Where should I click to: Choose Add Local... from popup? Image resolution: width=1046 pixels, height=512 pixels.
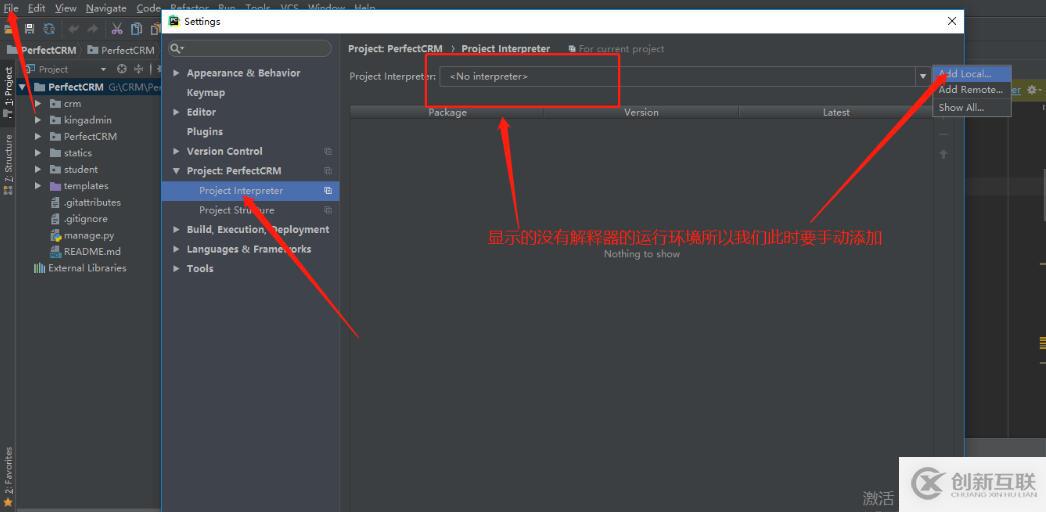coord(972,74)
